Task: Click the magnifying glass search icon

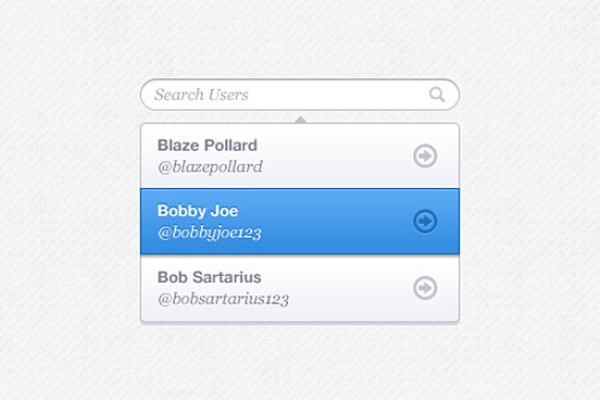Action: [x=437, y=95]
